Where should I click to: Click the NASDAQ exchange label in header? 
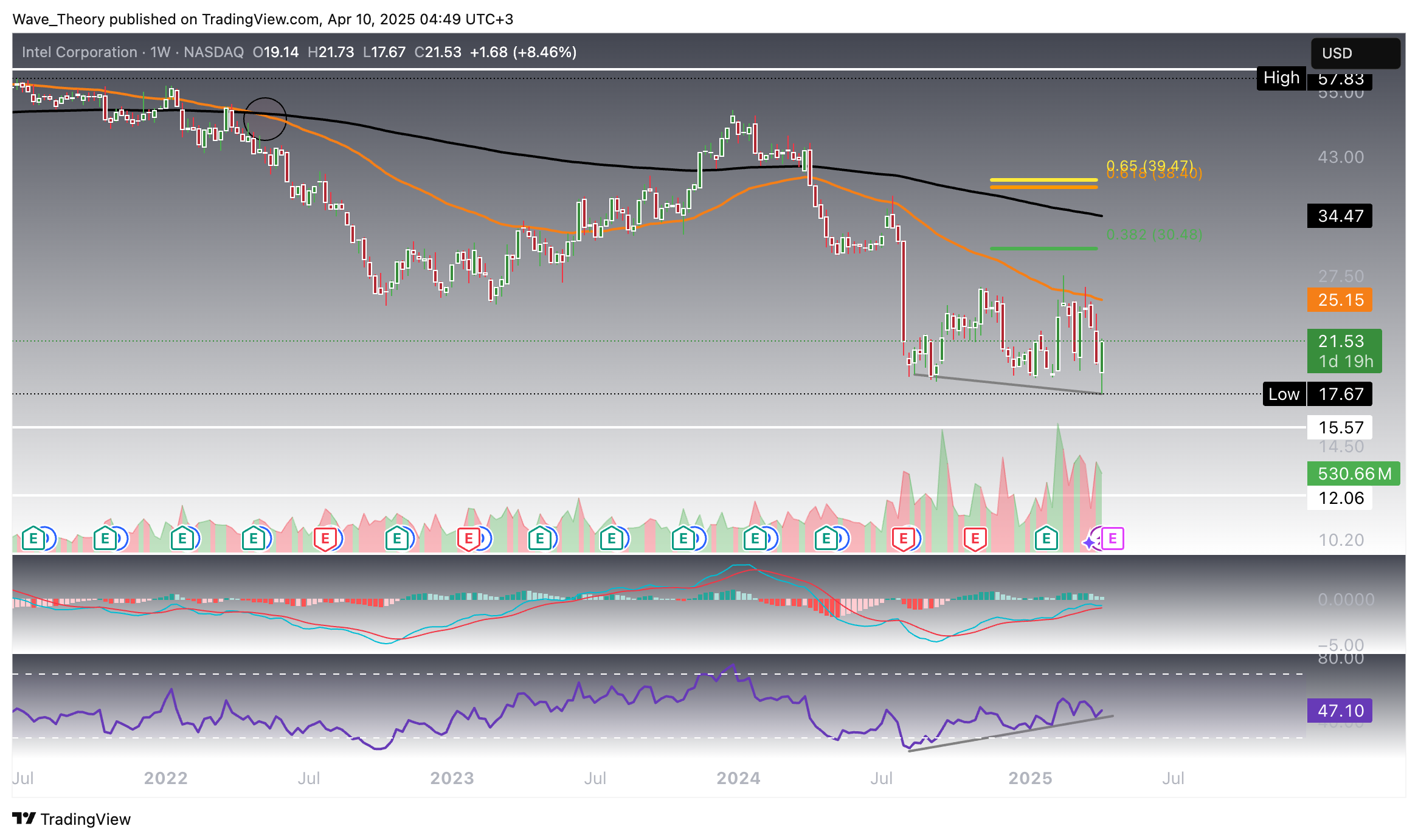coord(214,52)
